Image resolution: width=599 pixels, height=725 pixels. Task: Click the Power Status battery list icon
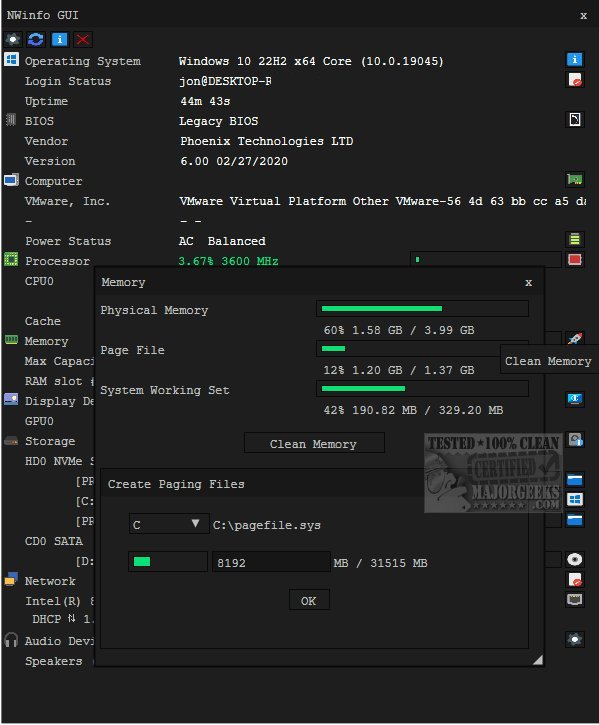574,240
